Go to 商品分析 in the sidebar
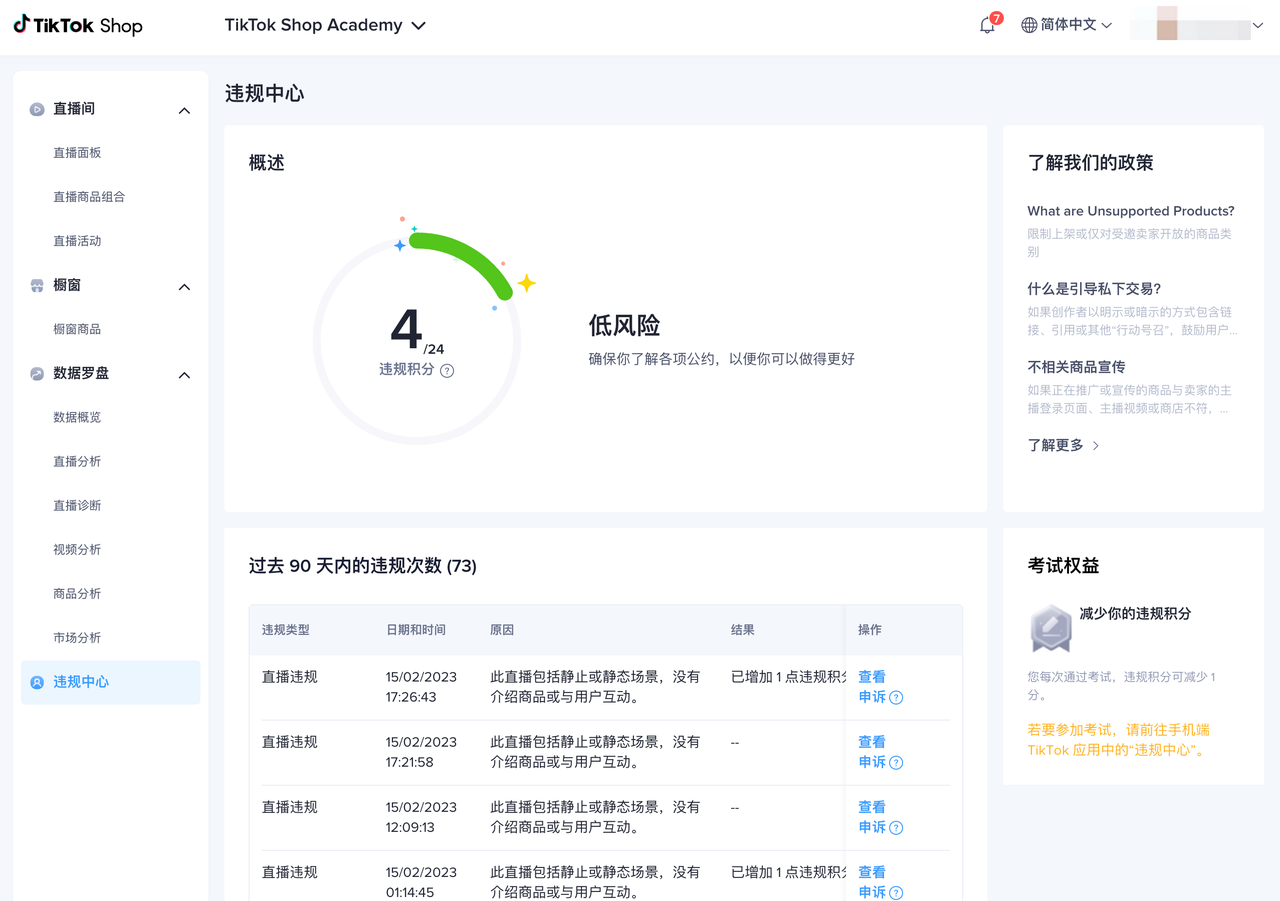This screenshot has width=1280, height=901. (x=77, y=594)
